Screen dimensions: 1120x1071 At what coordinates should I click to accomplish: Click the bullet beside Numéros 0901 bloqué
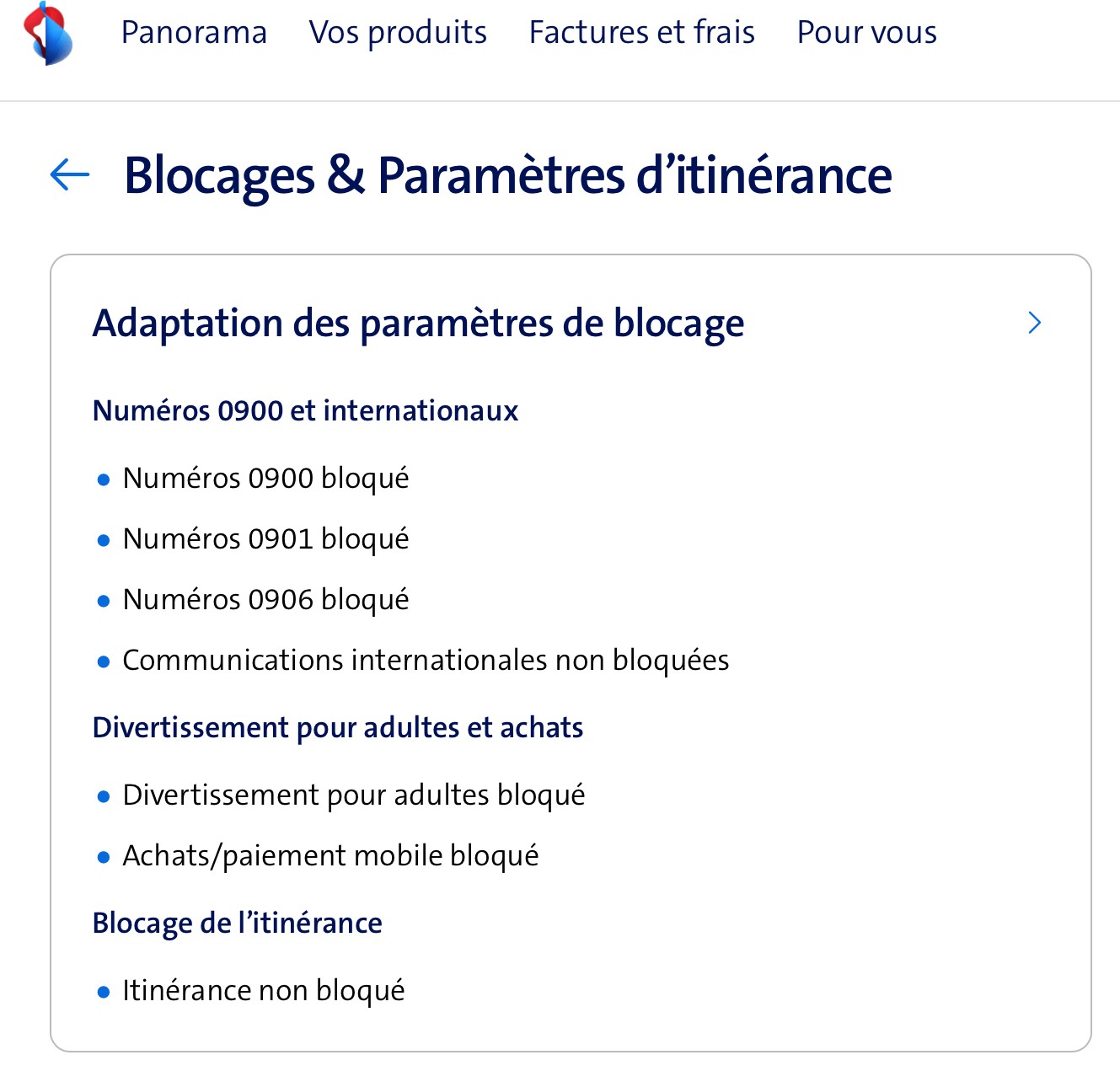pyautogui.click(x=104, y=540)
